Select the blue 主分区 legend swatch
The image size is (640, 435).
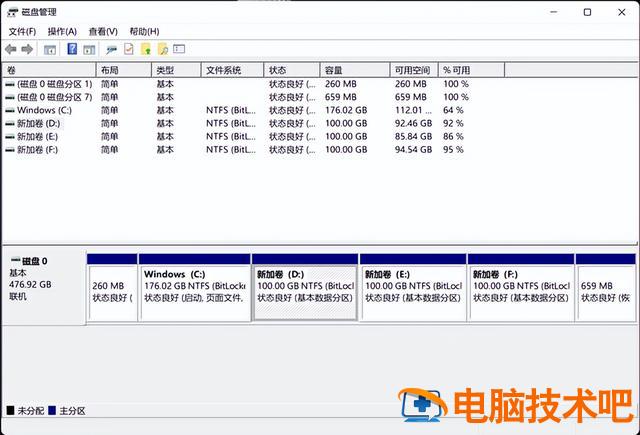tap(52, 411)
